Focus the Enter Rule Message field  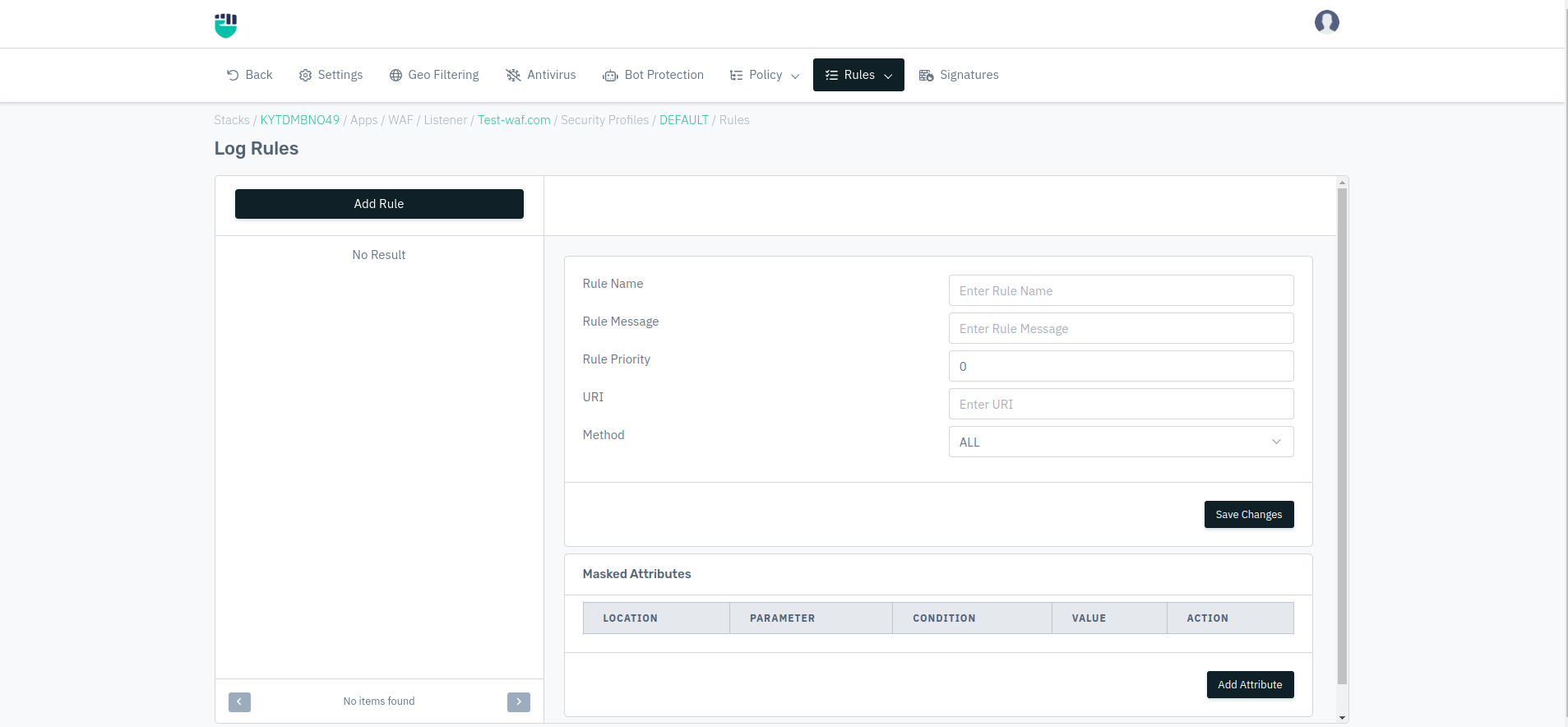tap(1121, 328)
